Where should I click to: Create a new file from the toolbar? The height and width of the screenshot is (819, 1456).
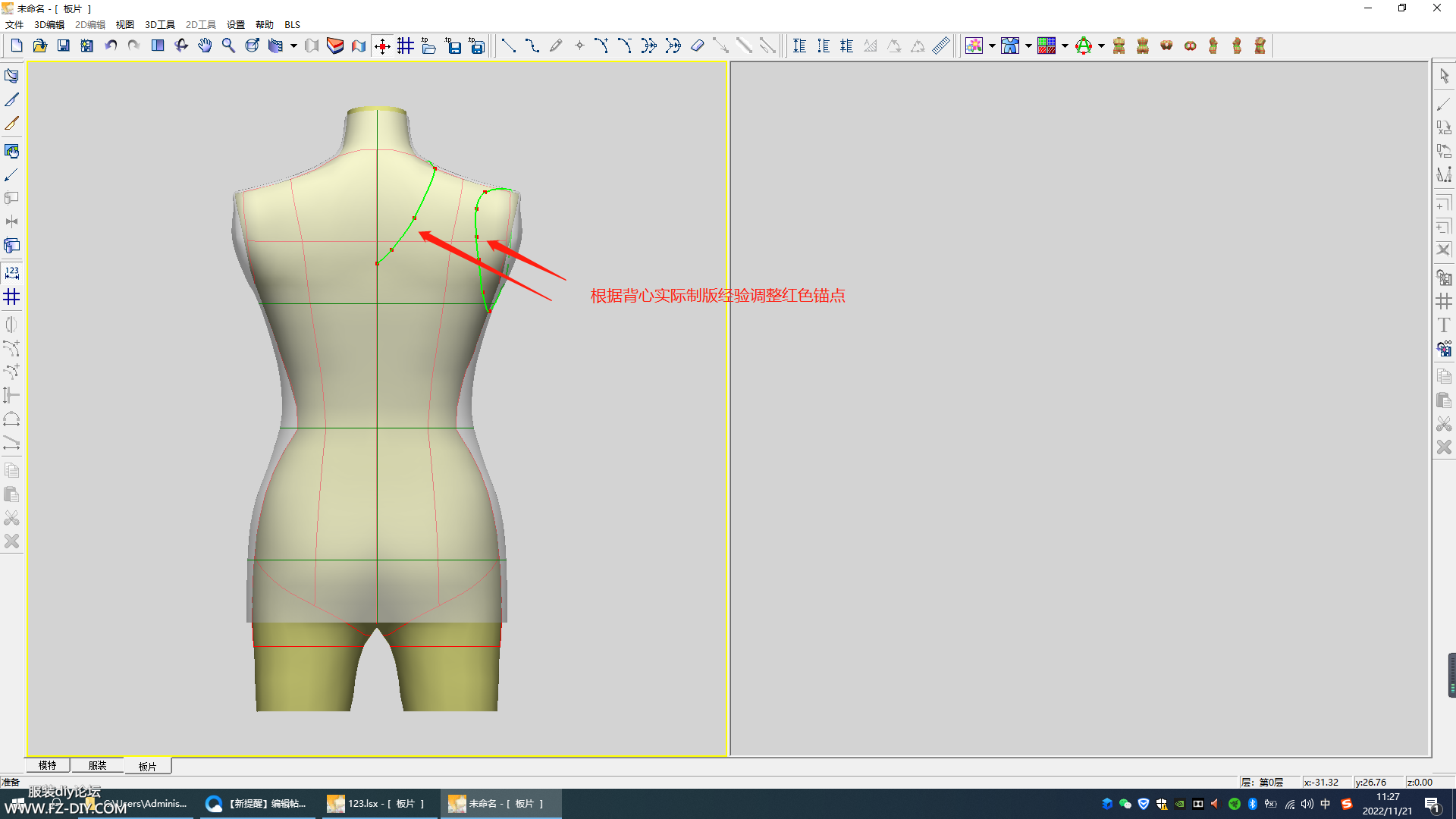click(x=17, y=46)
